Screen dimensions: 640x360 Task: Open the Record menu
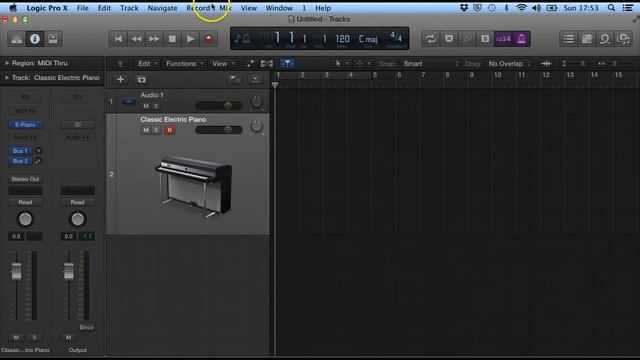(x=199, y=8)
